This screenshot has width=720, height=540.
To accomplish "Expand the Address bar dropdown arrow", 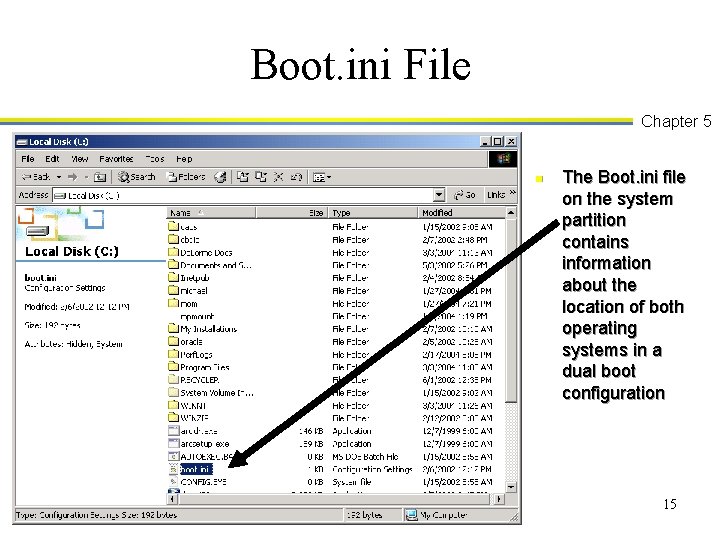I will 439,195.
